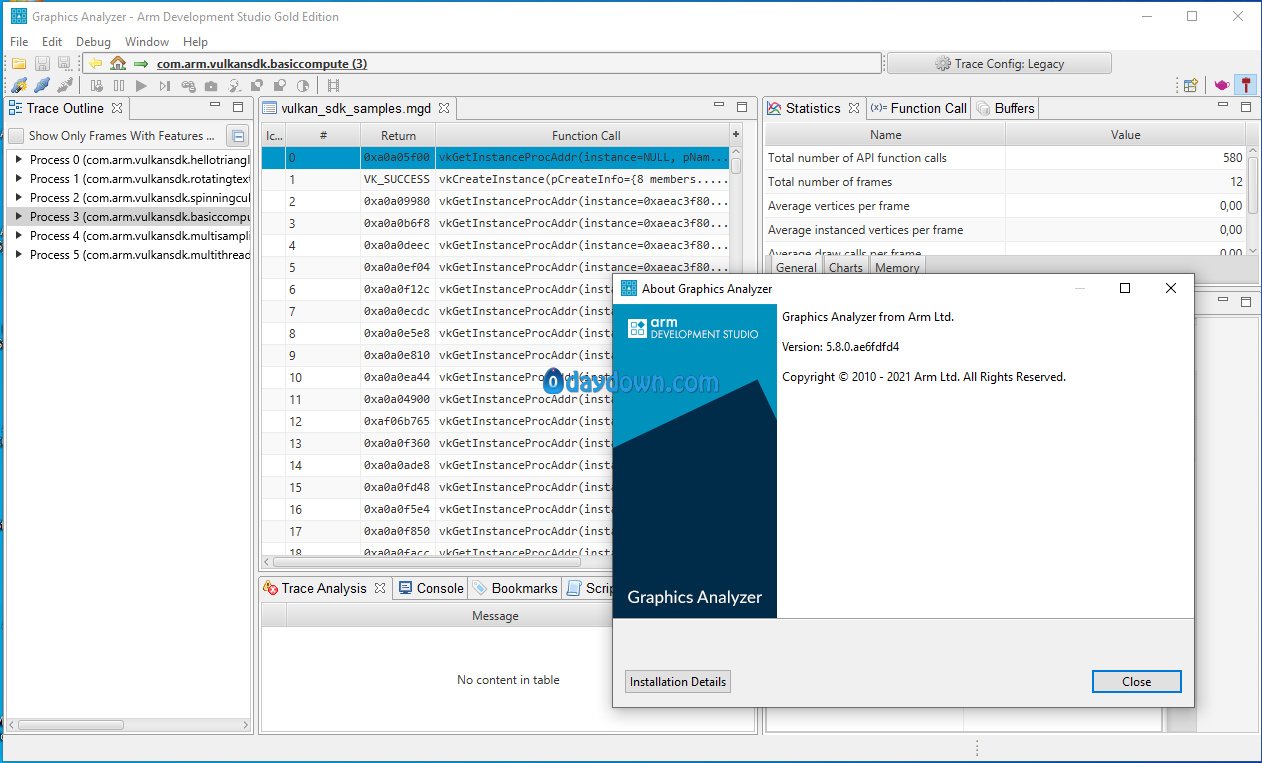The image size is (1262, 763).
Task: Click the com.arm.vulkansdk.basiccompute (3) breadcrumb link
Action: pyautogui.click(x=262, y=64)
